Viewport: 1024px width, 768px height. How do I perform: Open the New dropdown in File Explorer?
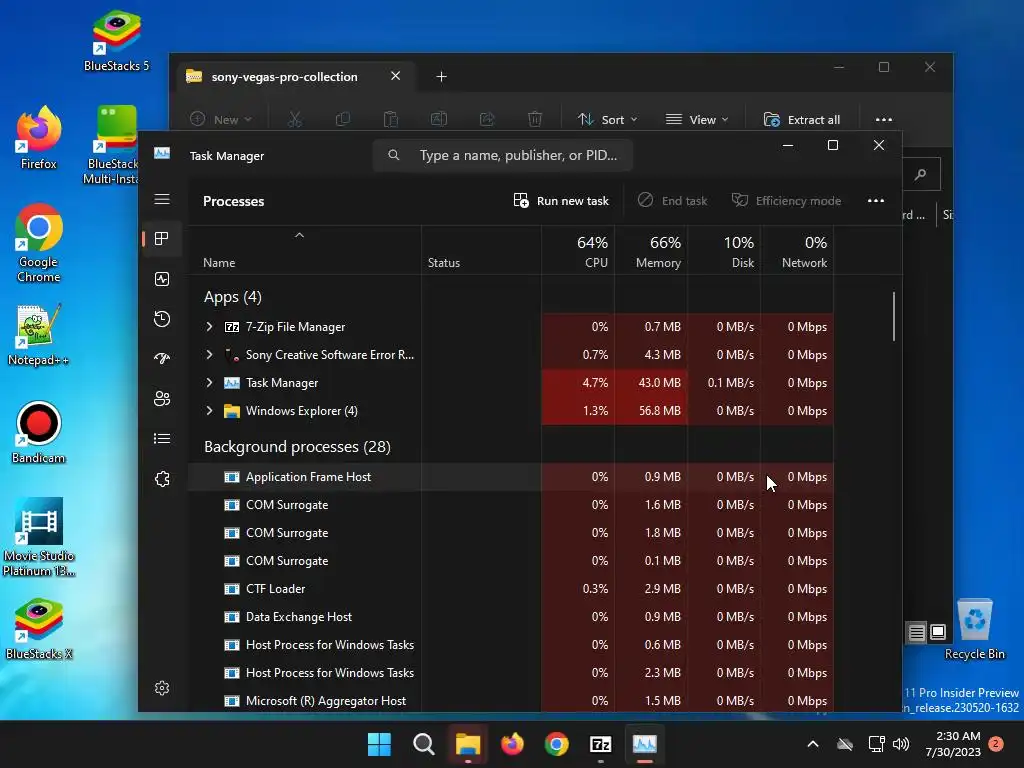pyautogui.click(x=221, y=120)
